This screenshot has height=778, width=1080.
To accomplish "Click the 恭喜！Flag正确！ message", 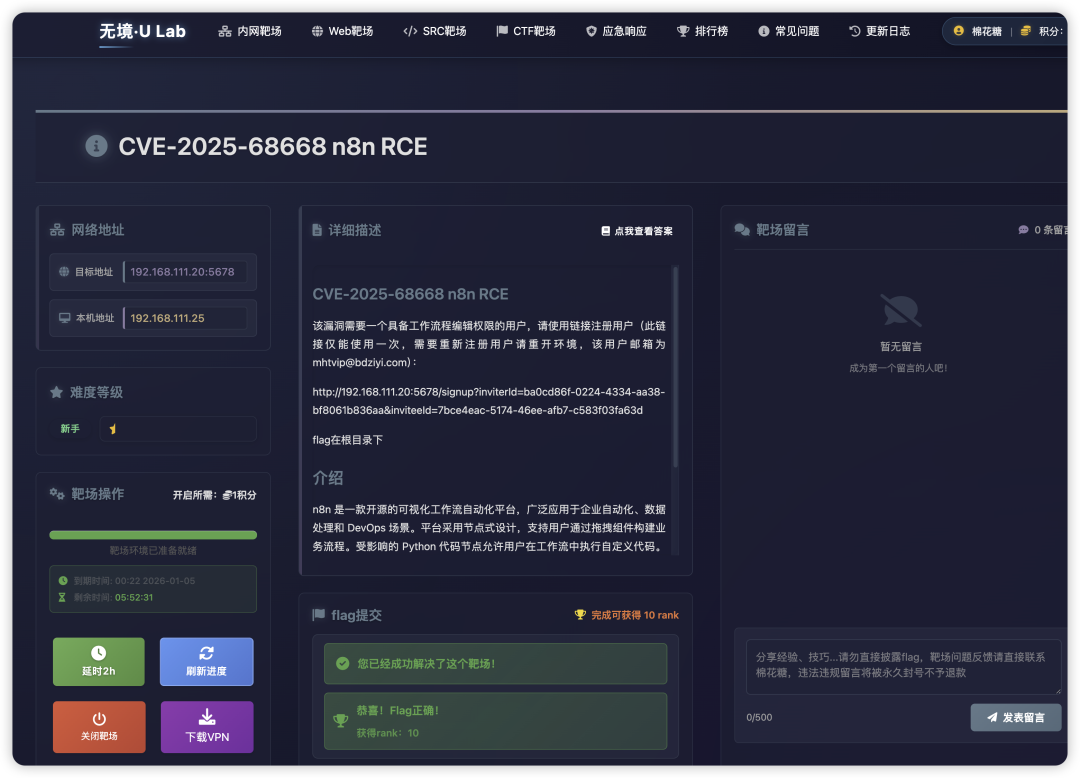I will tap(397, 711).
